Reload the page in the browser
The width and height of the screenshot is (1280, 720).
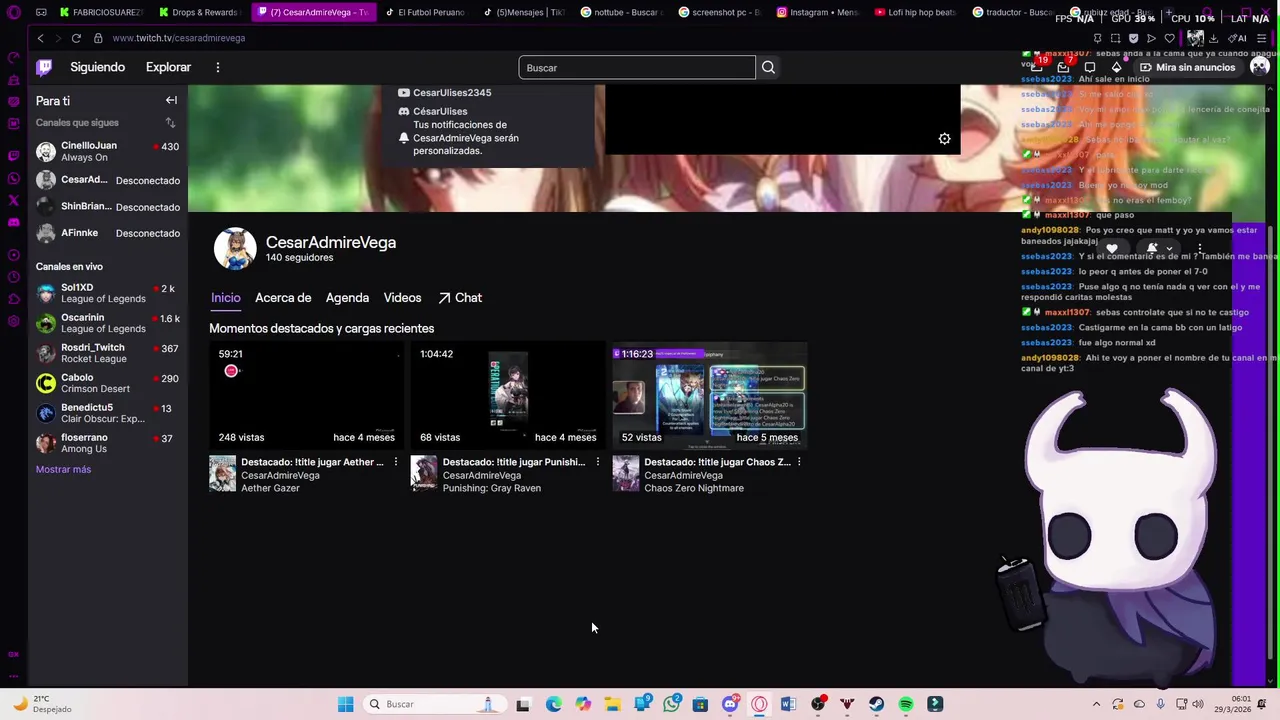[76, 38]
